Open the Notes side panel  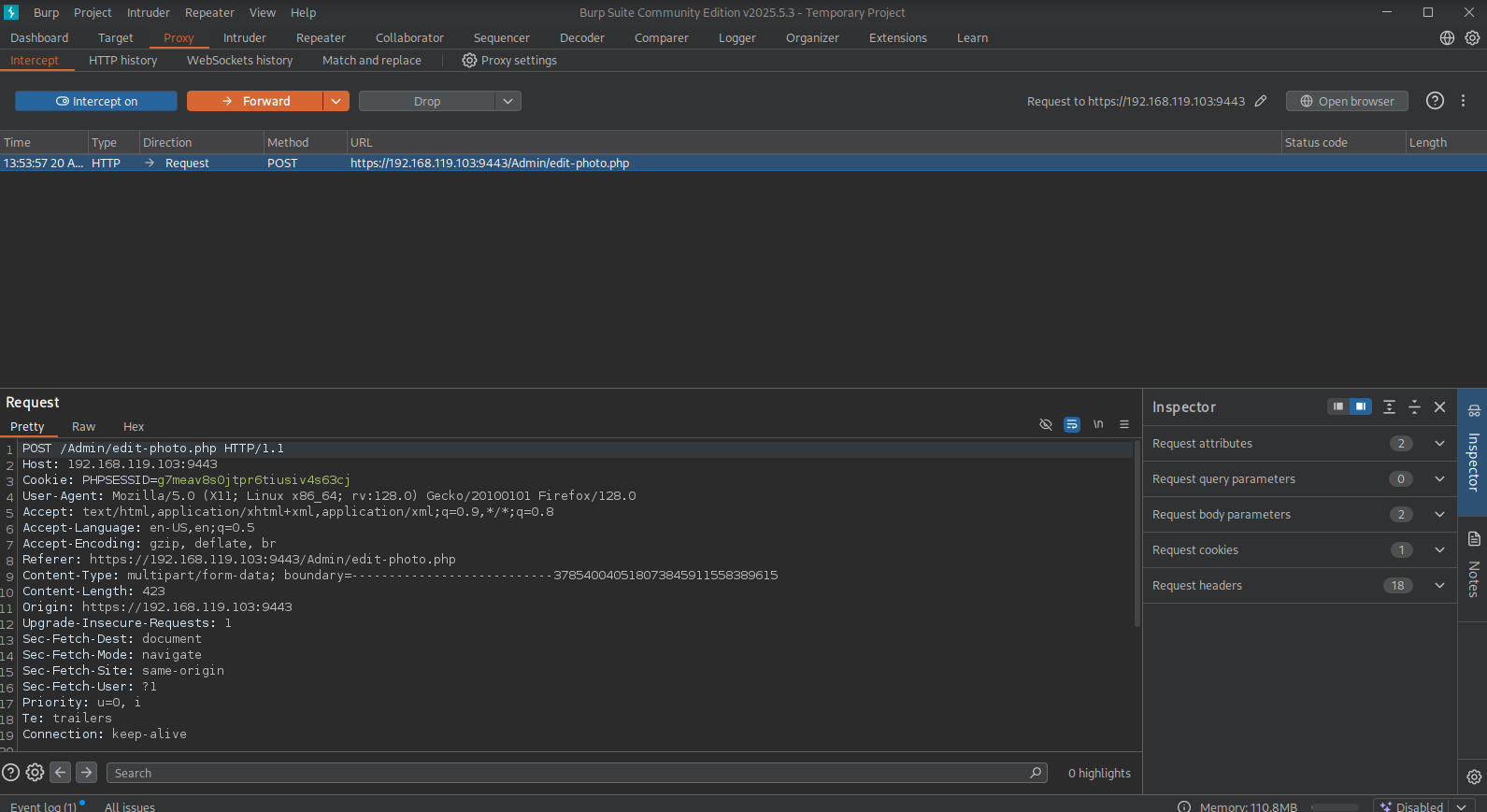point(1473,566)
